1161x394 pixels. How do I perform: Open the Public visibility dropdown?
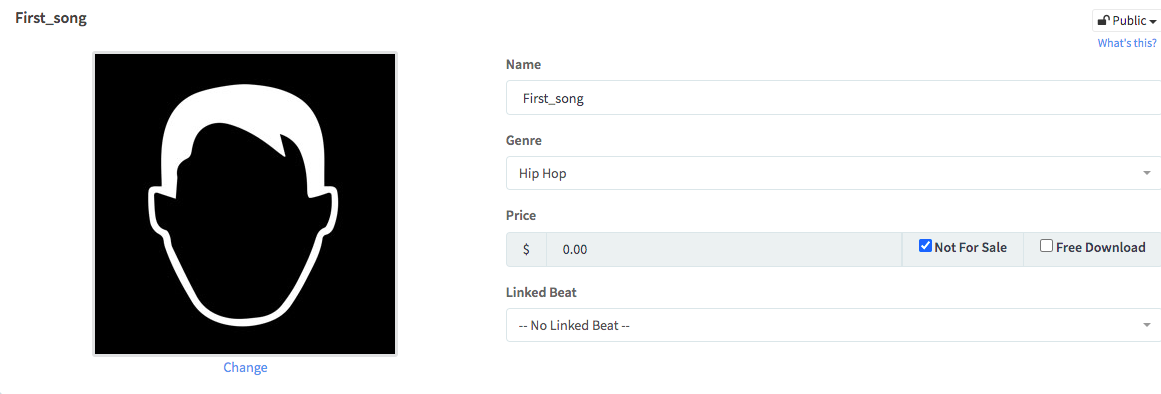click(x=1126, y=21)
